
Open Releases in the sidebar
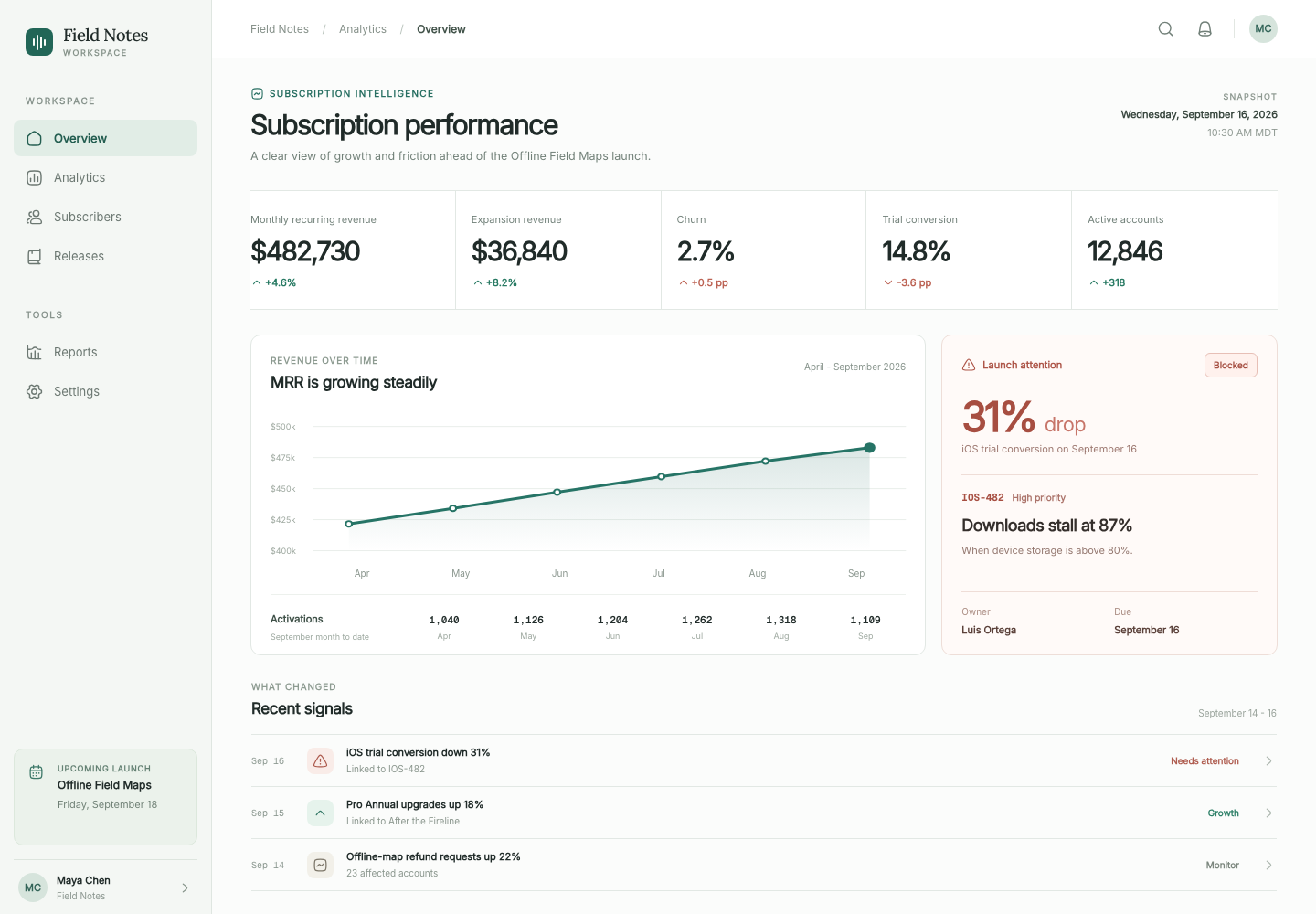click(106, 256)
